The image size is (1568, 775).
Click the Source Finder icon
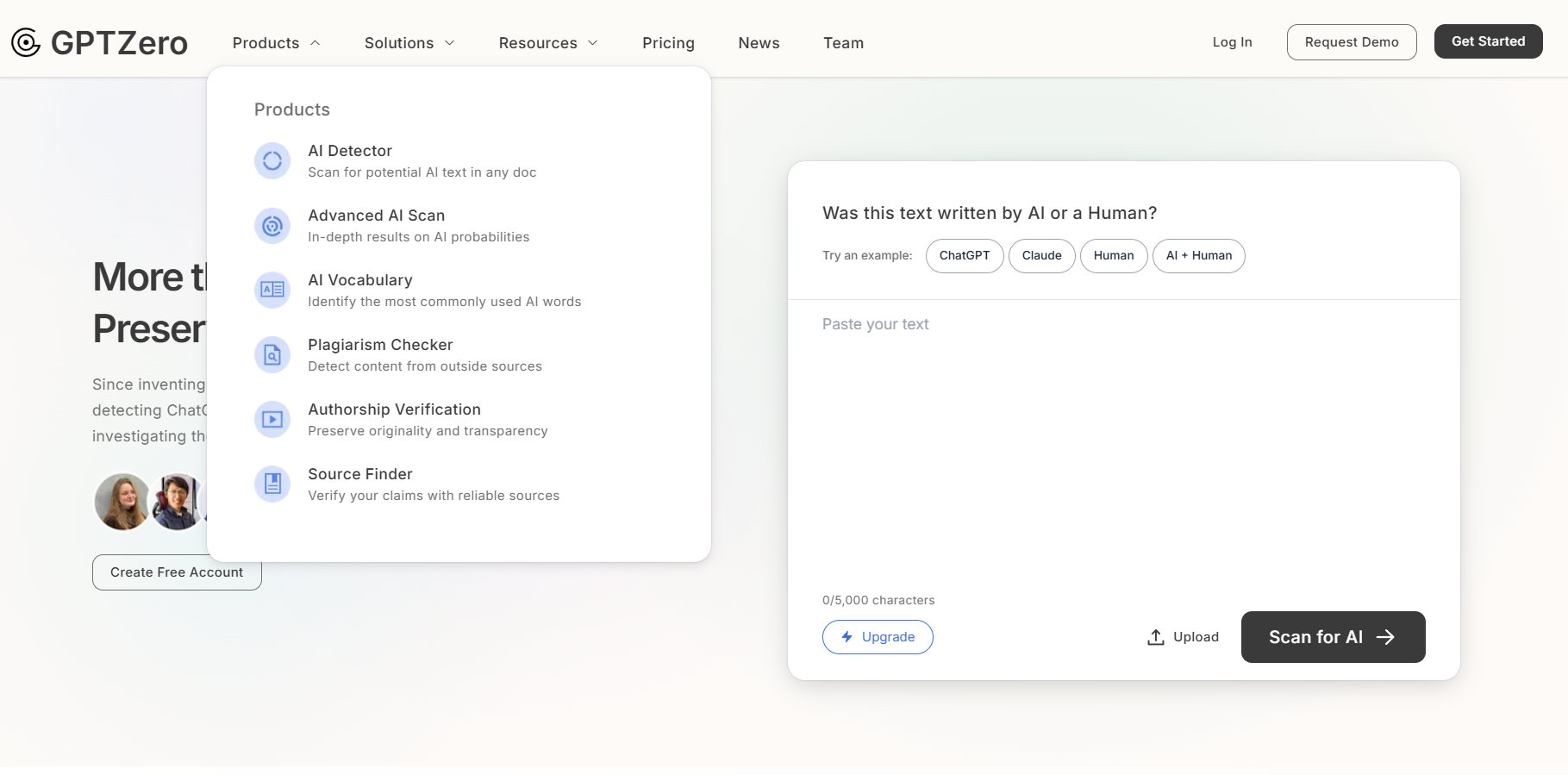pos(272,484)
